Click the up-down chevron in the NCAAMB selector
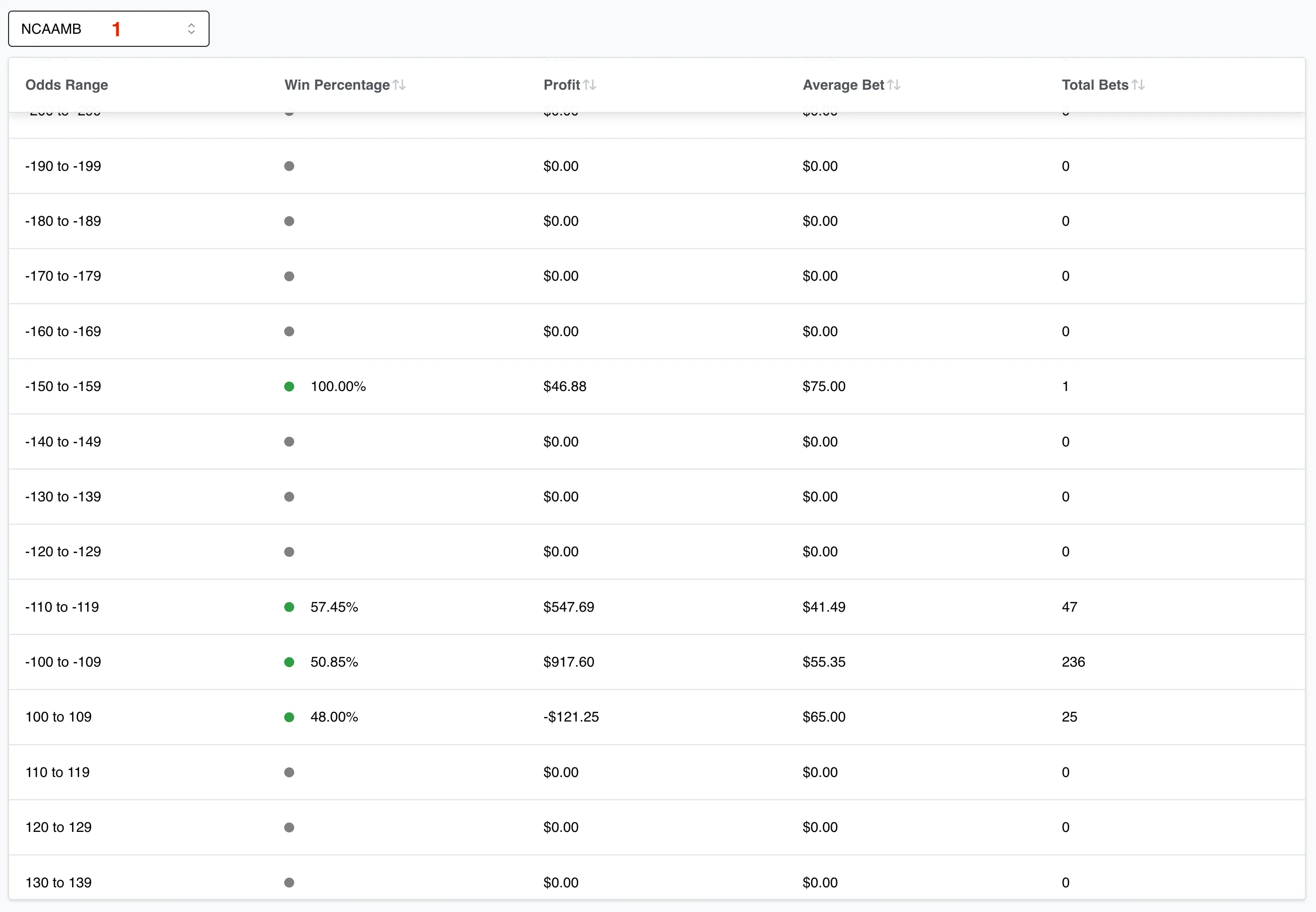 tap(191, 29)
